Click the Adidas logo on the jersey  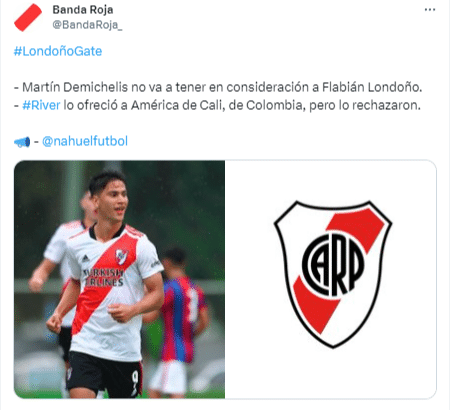tap(85, 258)
